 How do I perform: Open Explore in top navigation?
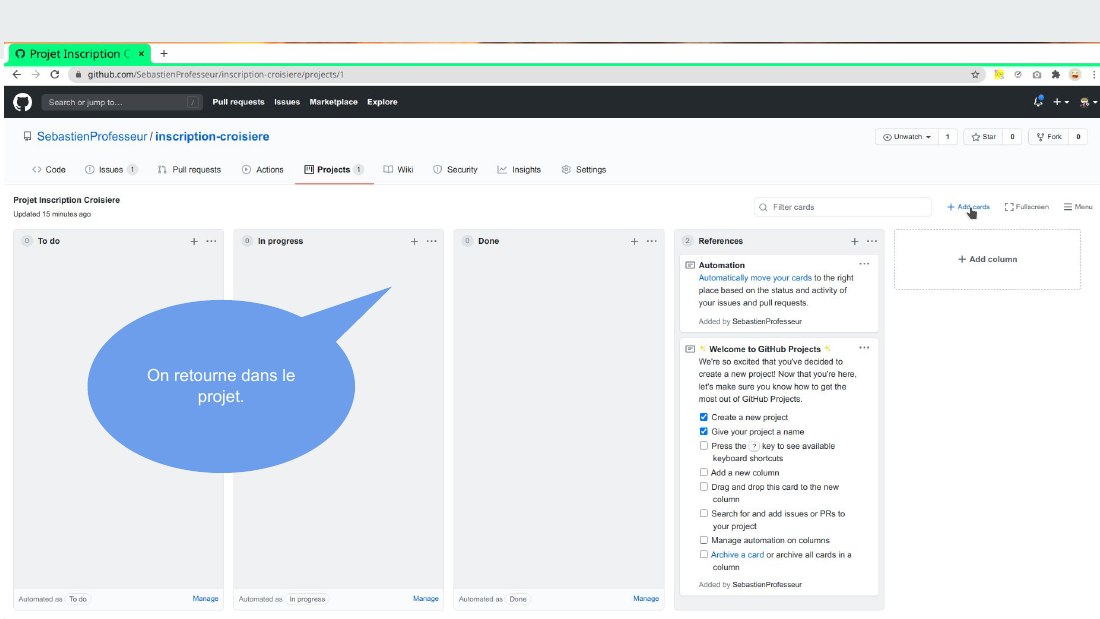click(382, 102)
